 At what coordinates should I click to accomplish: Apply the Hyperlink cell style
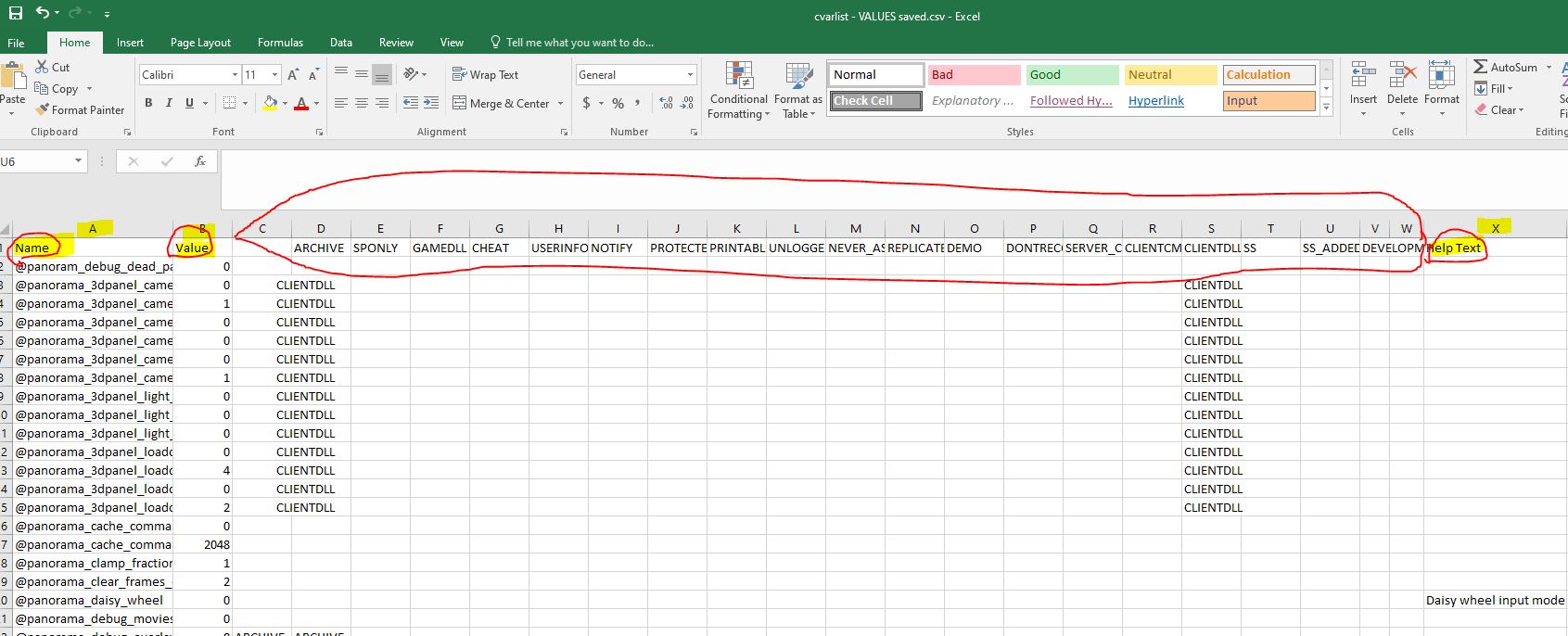pos(1155,100)
